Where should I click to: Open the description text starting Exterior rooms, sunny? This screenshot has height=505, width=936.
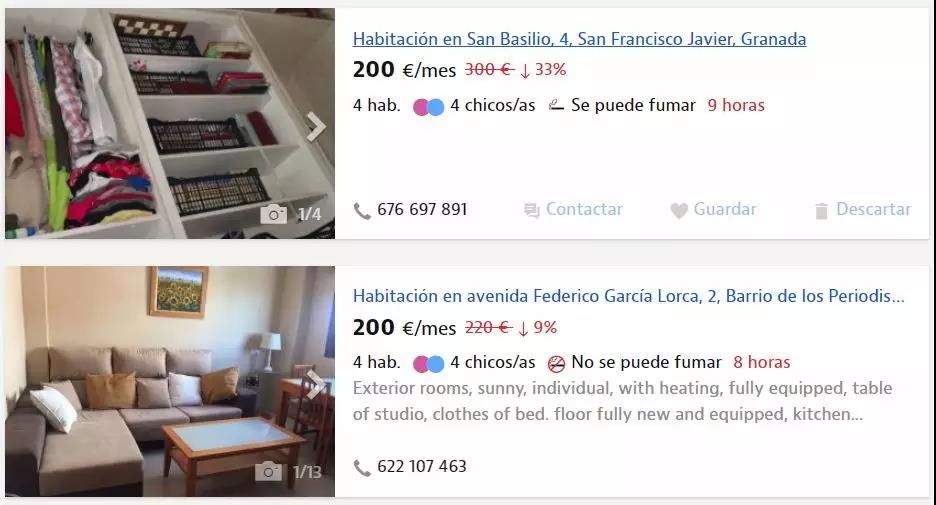coord(622,401)
